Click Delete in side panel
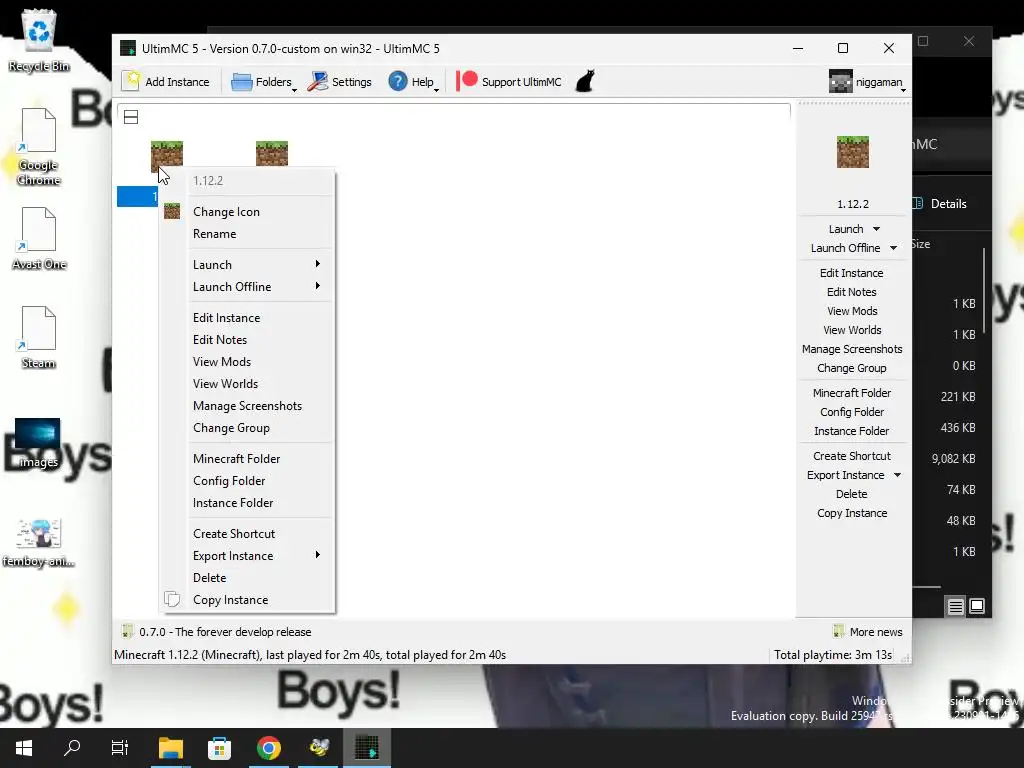1024x768 pixels. (852, 494)
